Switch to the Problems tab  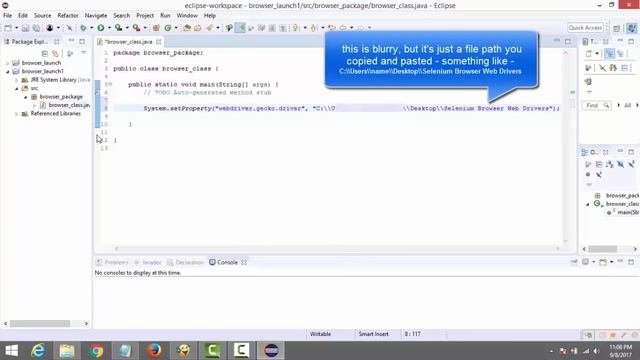(x=112, y=262)
